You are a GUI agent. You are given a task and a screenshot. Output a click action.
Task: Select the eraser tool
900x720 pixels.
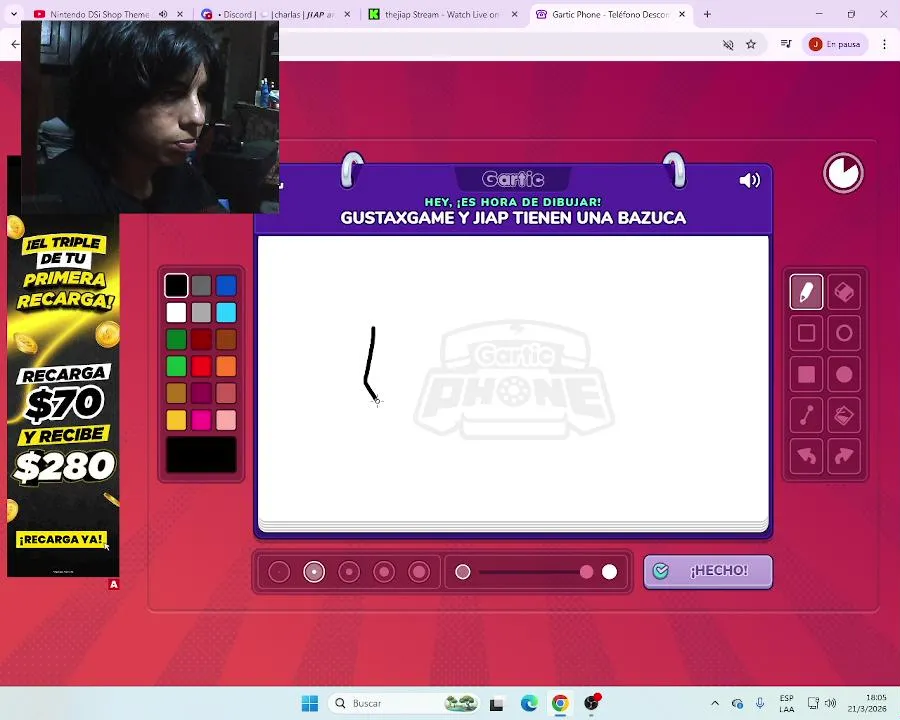pyautogui.click(x=844, y=292)
